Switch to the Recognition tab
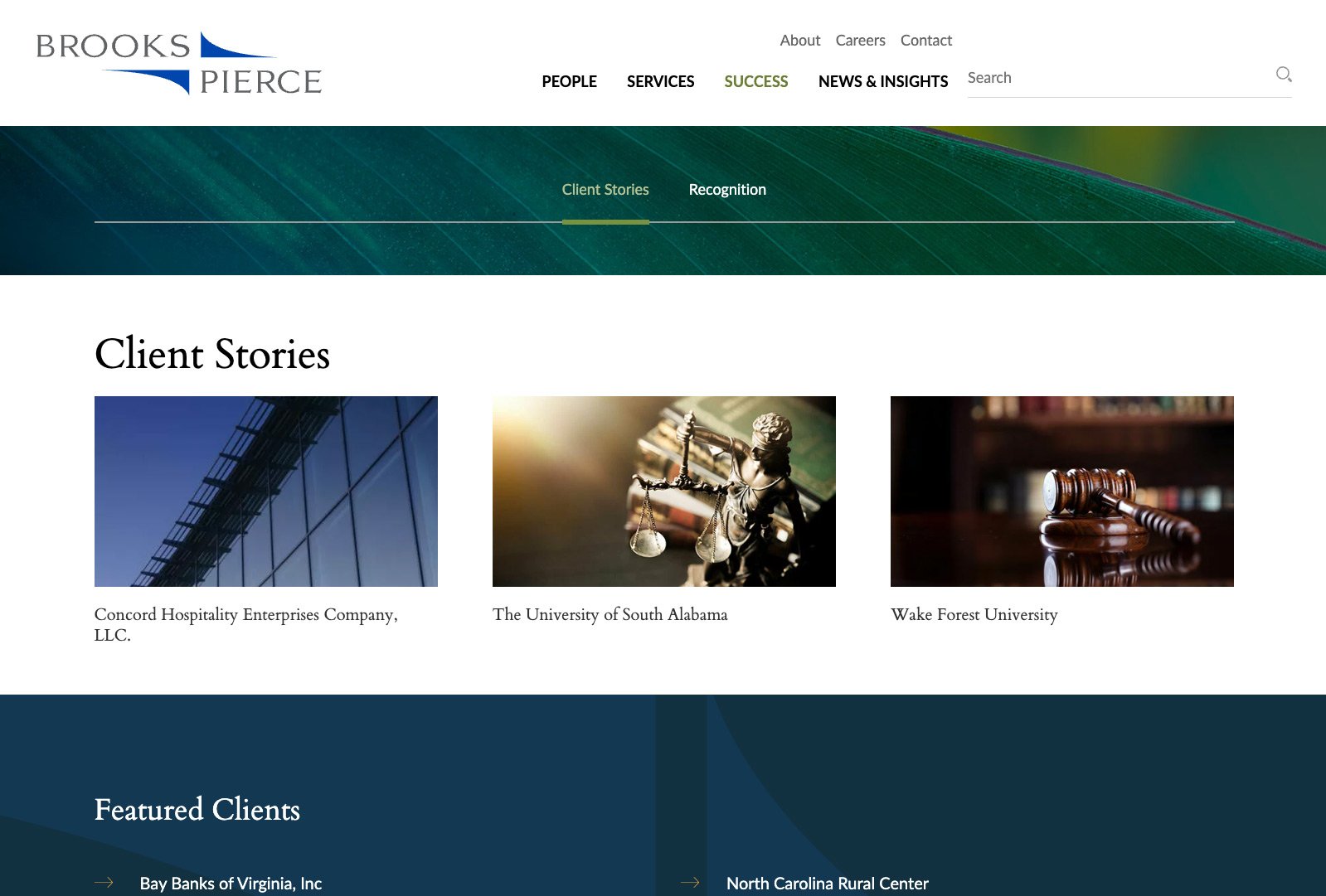Screen dimensions: 1326x896 click(727, 190)
